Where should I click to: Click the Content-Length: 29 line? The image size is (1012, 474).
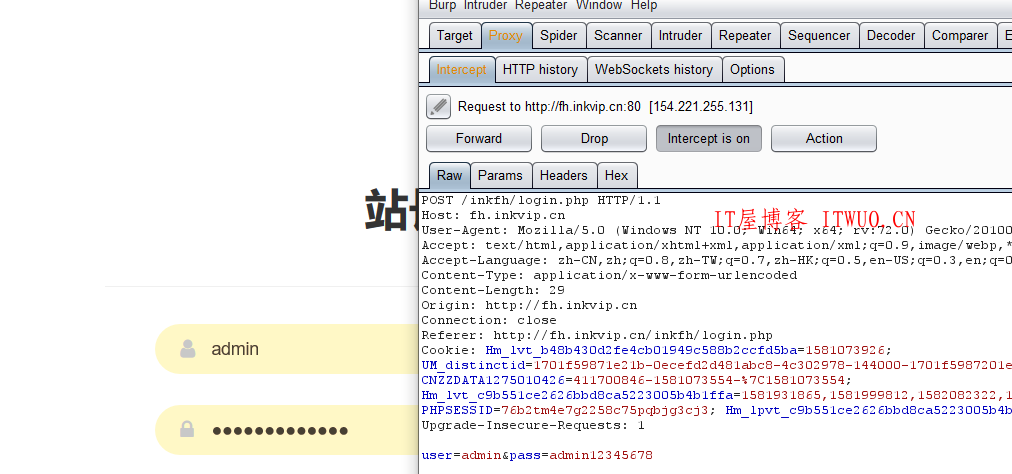493,290
